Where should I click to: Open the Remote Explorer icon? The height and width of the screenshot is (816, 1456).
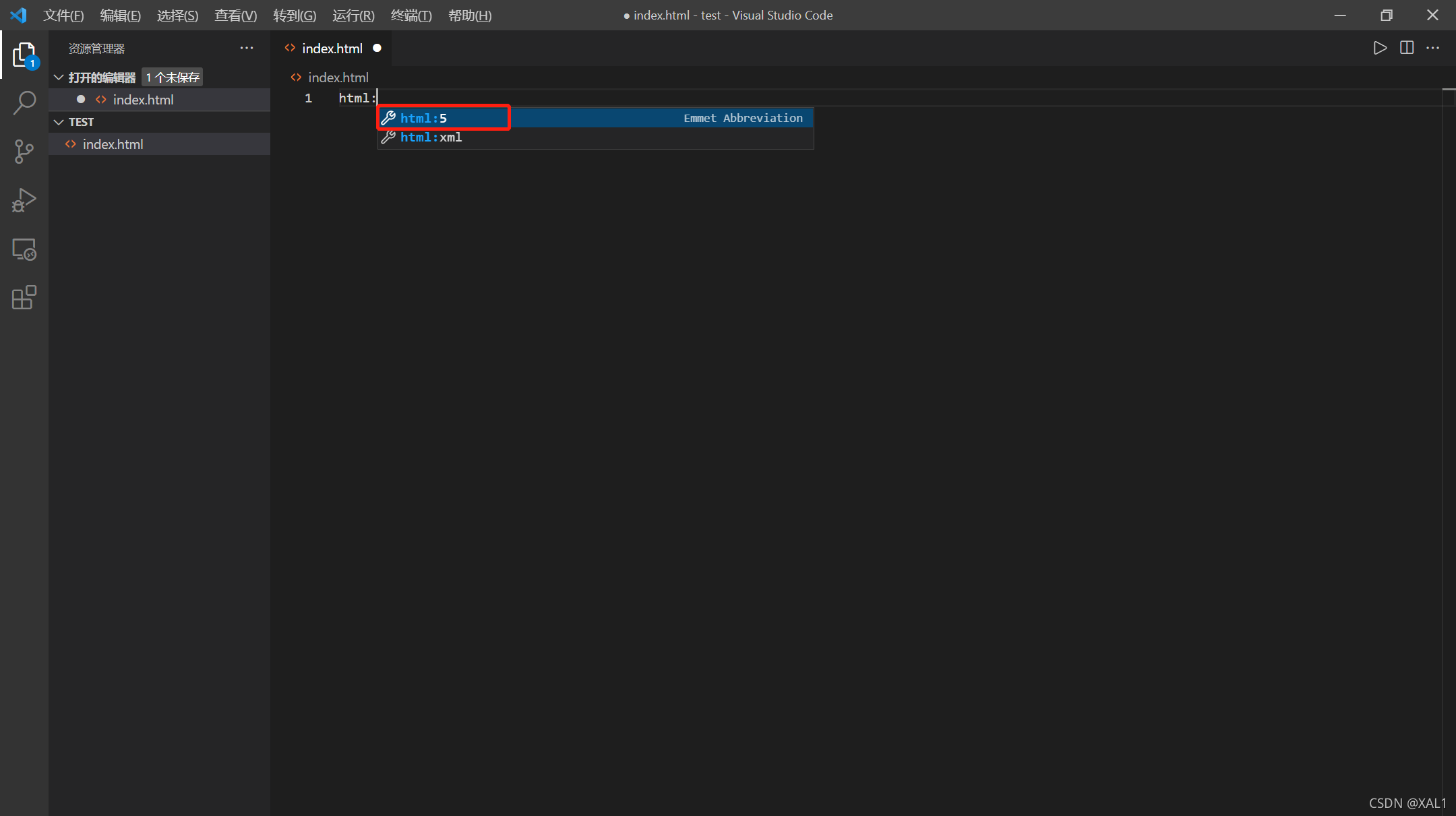[x=24, y=249]
